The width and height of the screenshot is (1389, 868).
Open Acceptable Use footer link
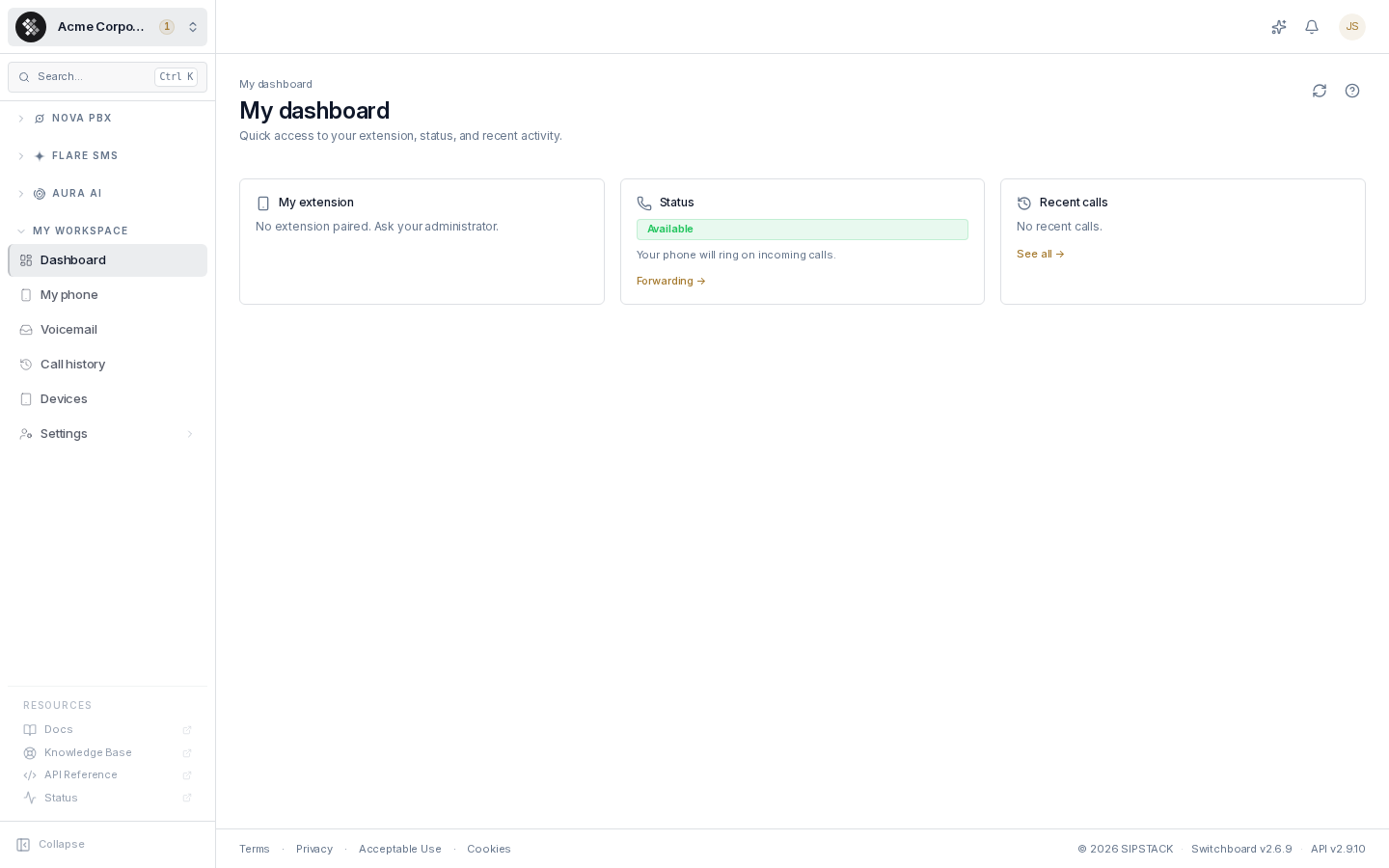[x=400, y=850]
